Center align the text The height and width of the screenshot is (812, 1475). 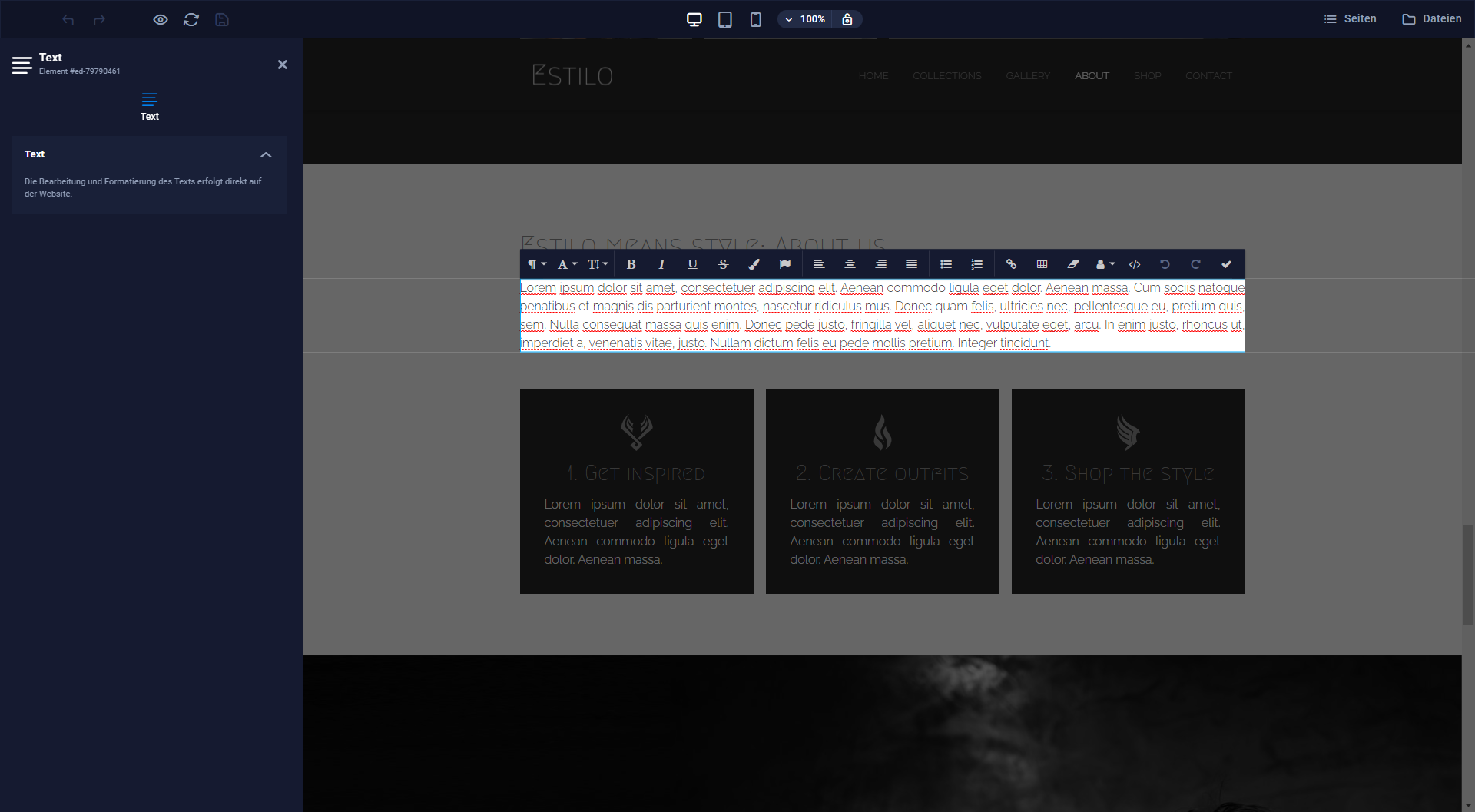coord(850,264)
